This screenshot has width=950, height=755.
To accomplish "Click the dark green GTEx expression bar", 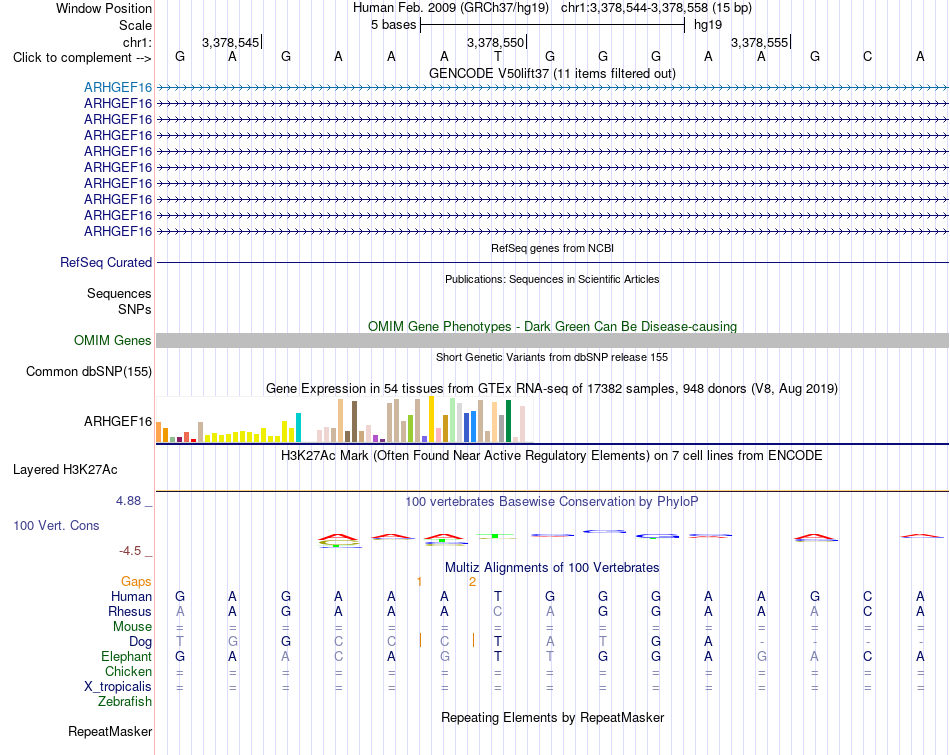I will tap(508, 421).
